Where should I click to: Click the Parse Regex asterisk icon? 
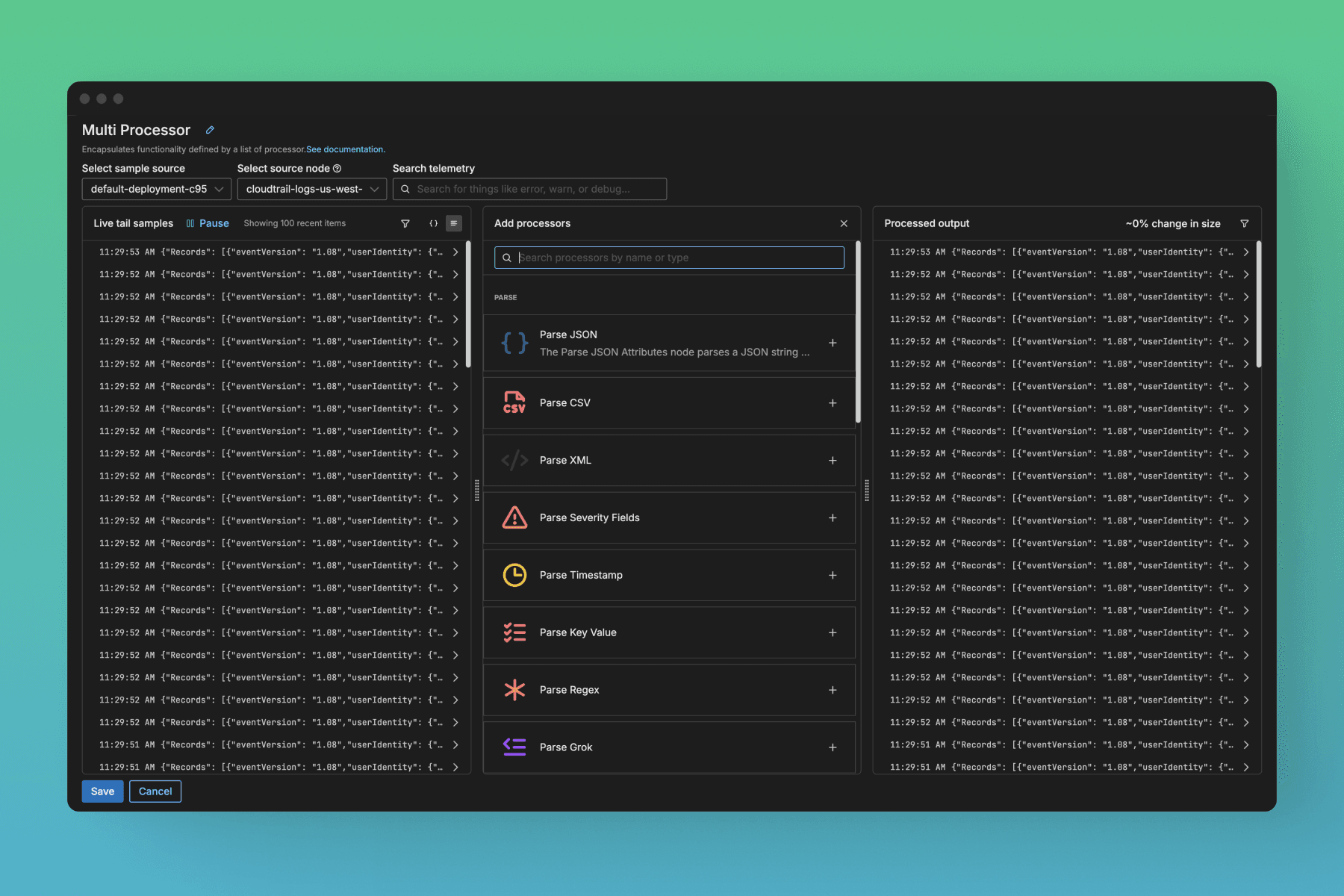(x=514, y=690)
